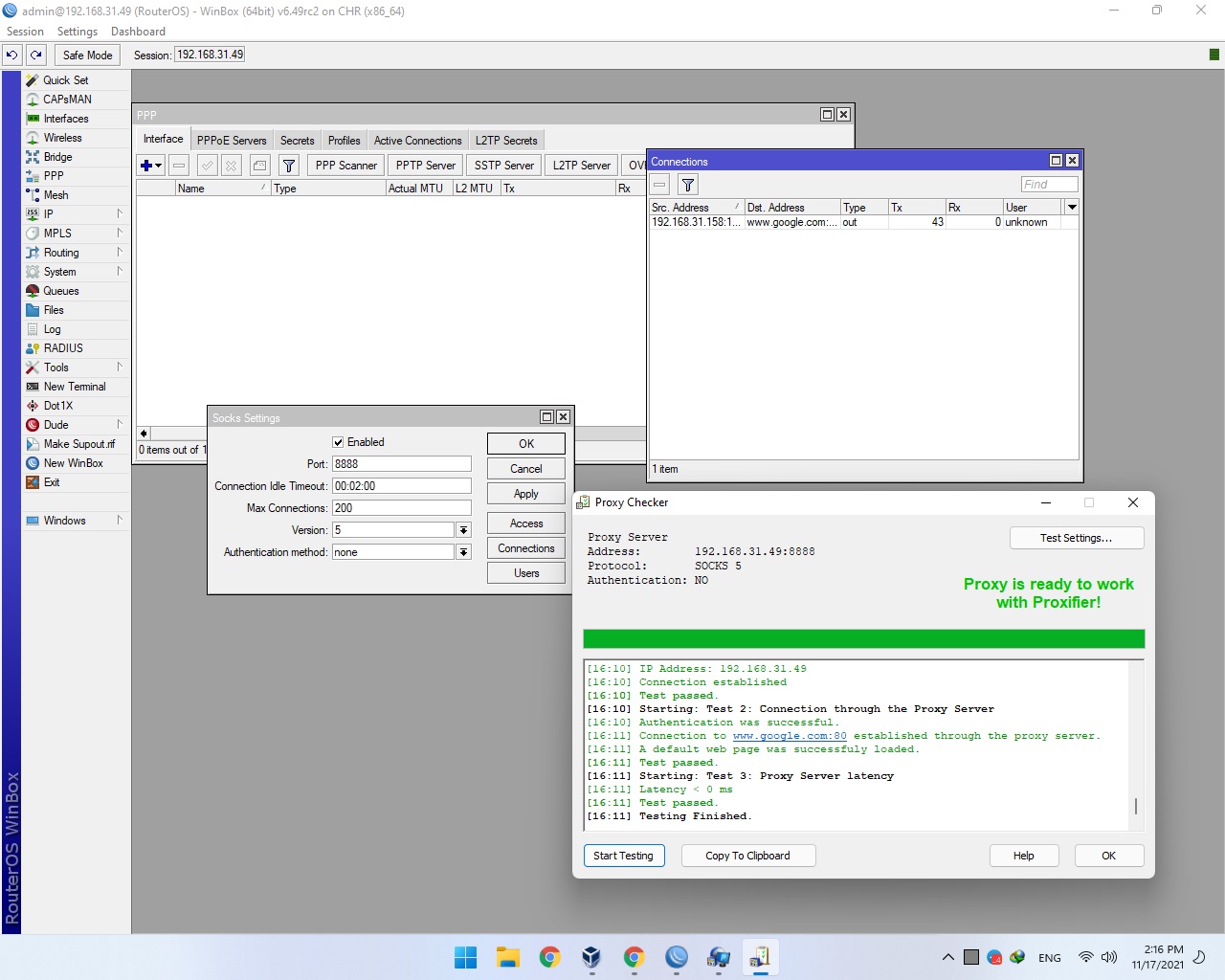Click the Users button in Socks Settings
1225x980 pixels.
[x=526, y=573]
